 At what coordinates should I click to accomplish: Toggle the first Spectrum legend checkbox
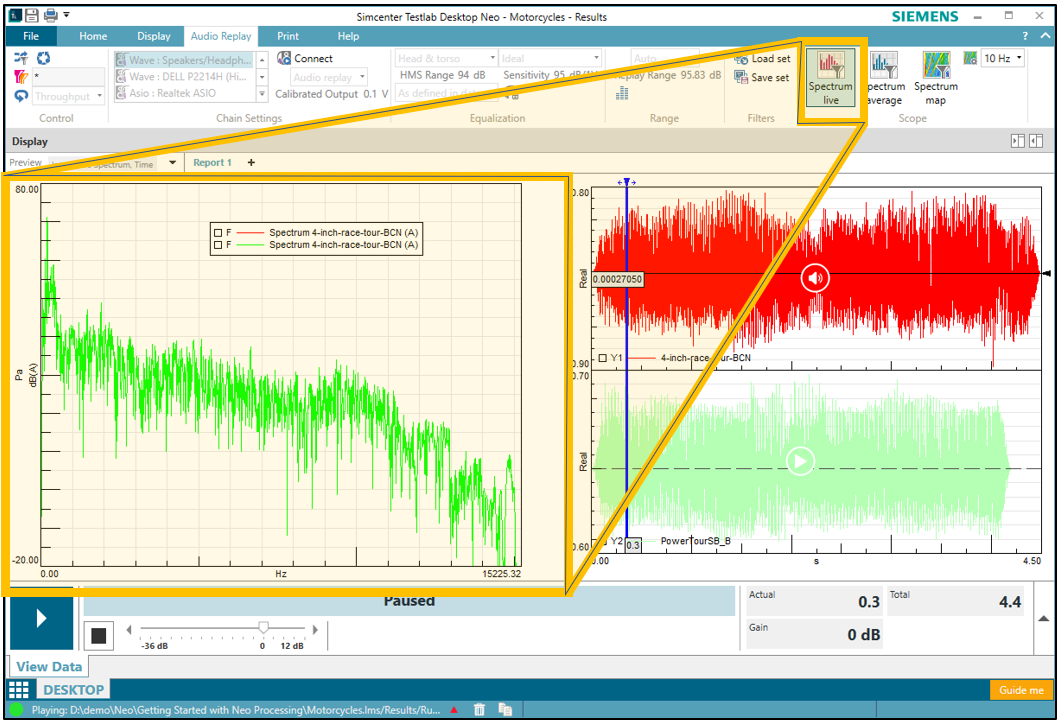click(x=218, y=232)
